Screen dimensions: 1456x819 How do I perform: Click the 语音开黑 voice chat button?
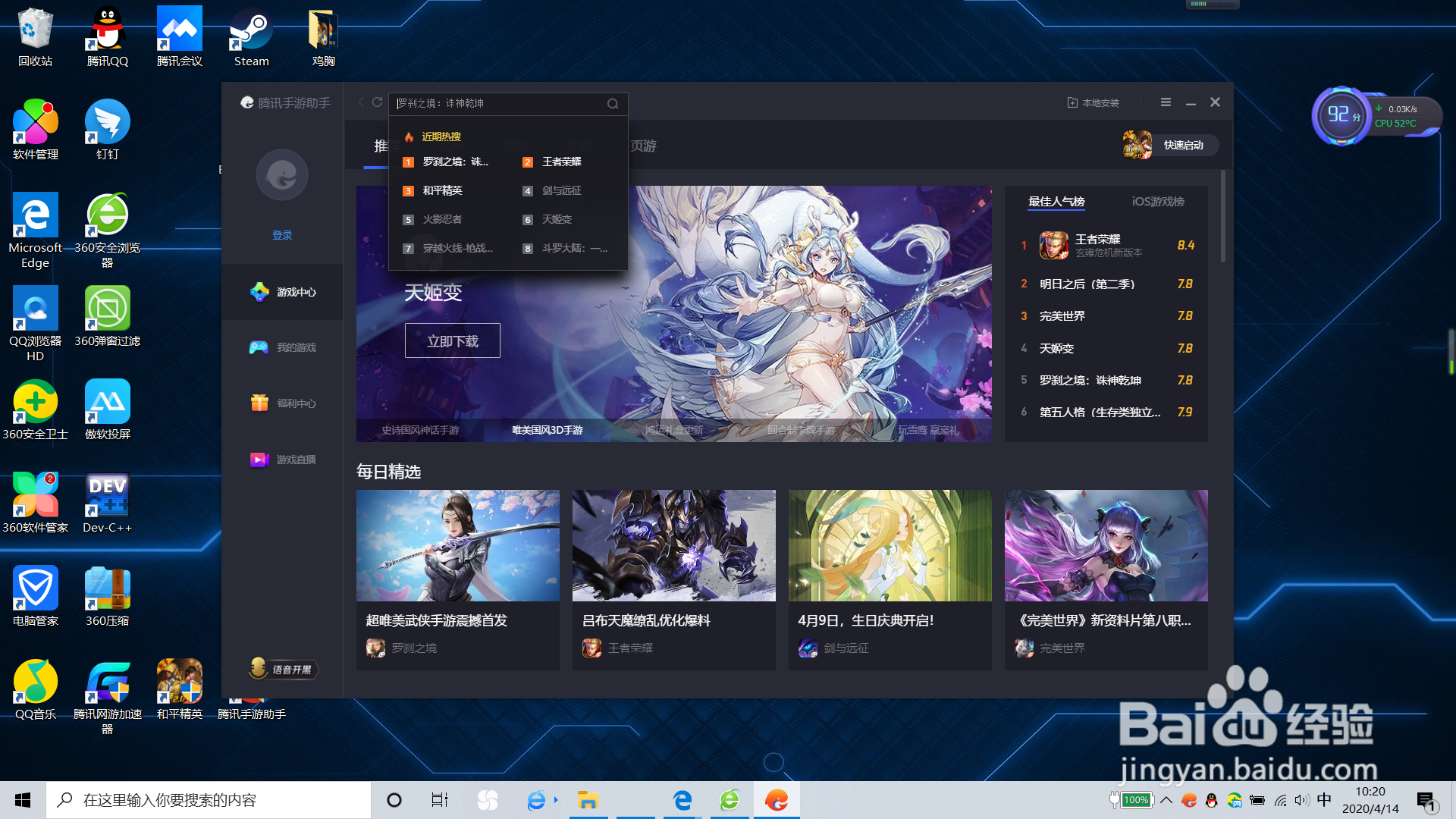[283, 669]
